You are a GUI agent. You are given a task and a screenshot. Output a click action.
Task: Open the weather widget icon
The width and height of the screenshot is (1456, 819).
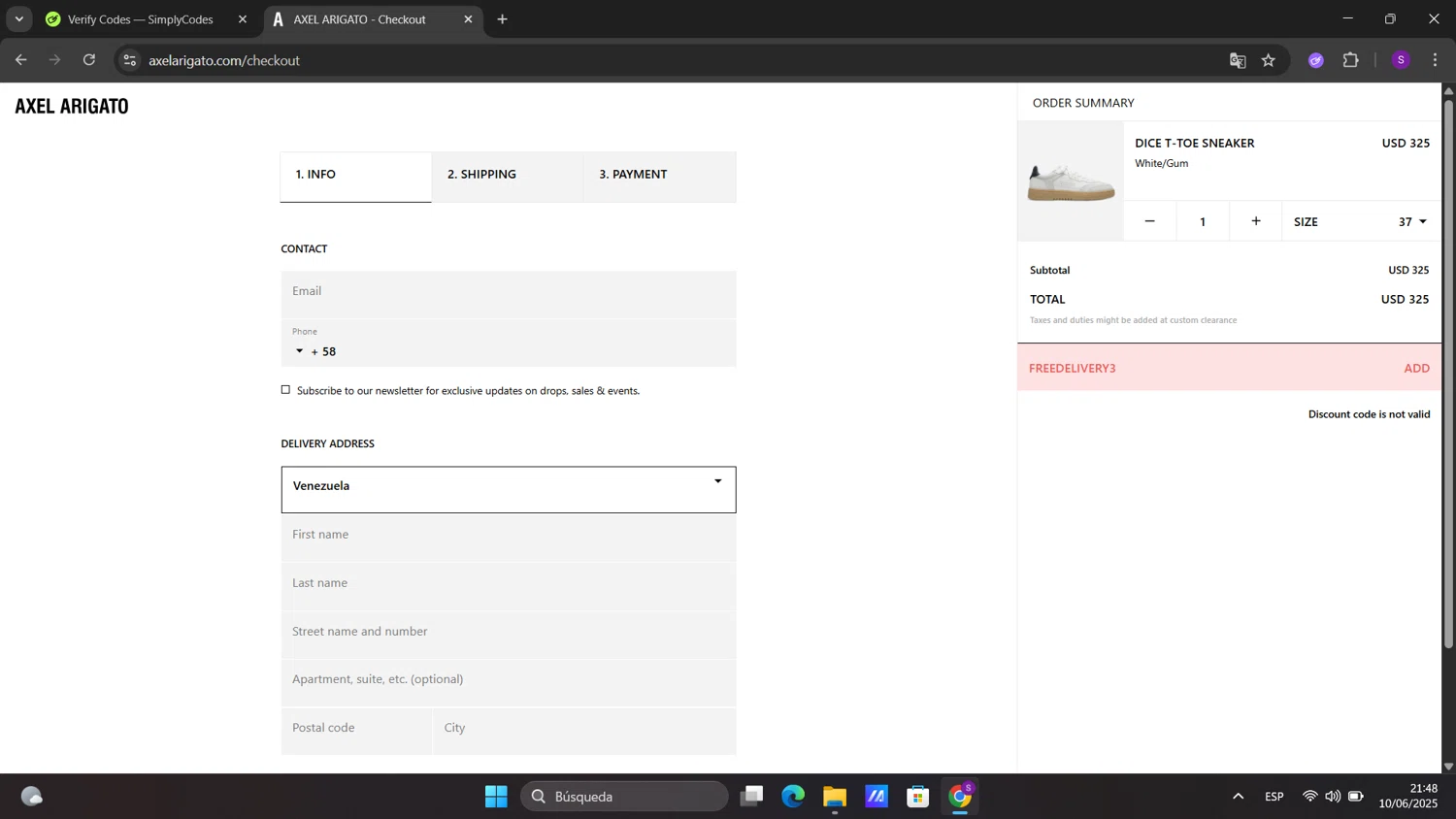pos(31,797)
